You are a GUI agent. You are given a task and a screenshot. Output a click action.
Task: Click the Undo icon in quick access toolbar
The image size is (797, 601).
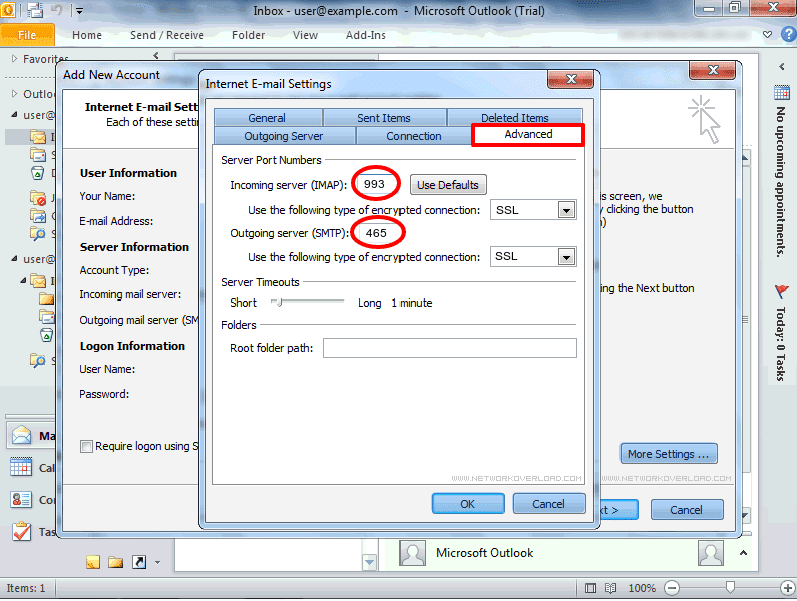(x=58, y=10)
